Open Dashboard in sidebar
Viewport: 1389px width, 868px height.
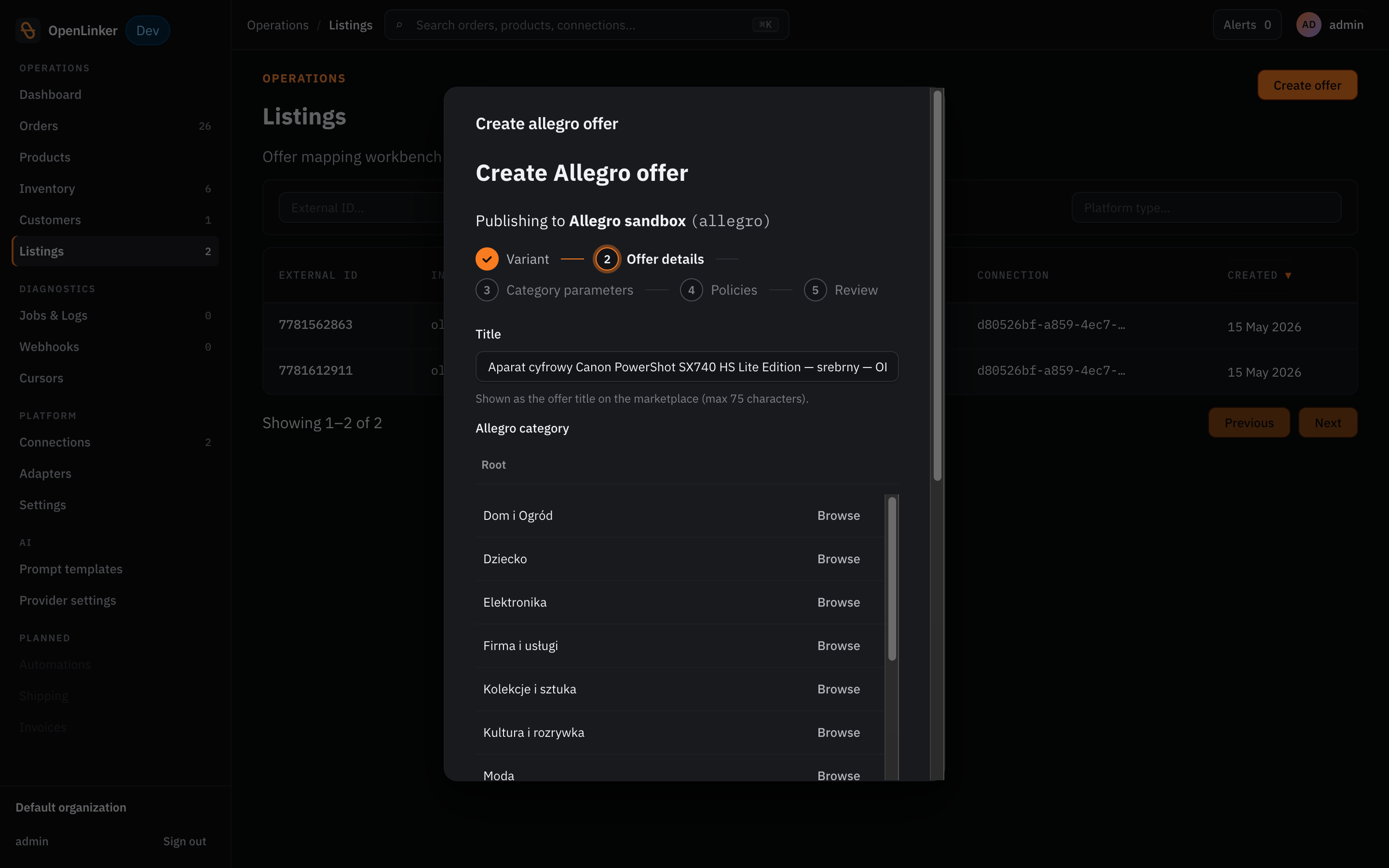coord(115,94)
